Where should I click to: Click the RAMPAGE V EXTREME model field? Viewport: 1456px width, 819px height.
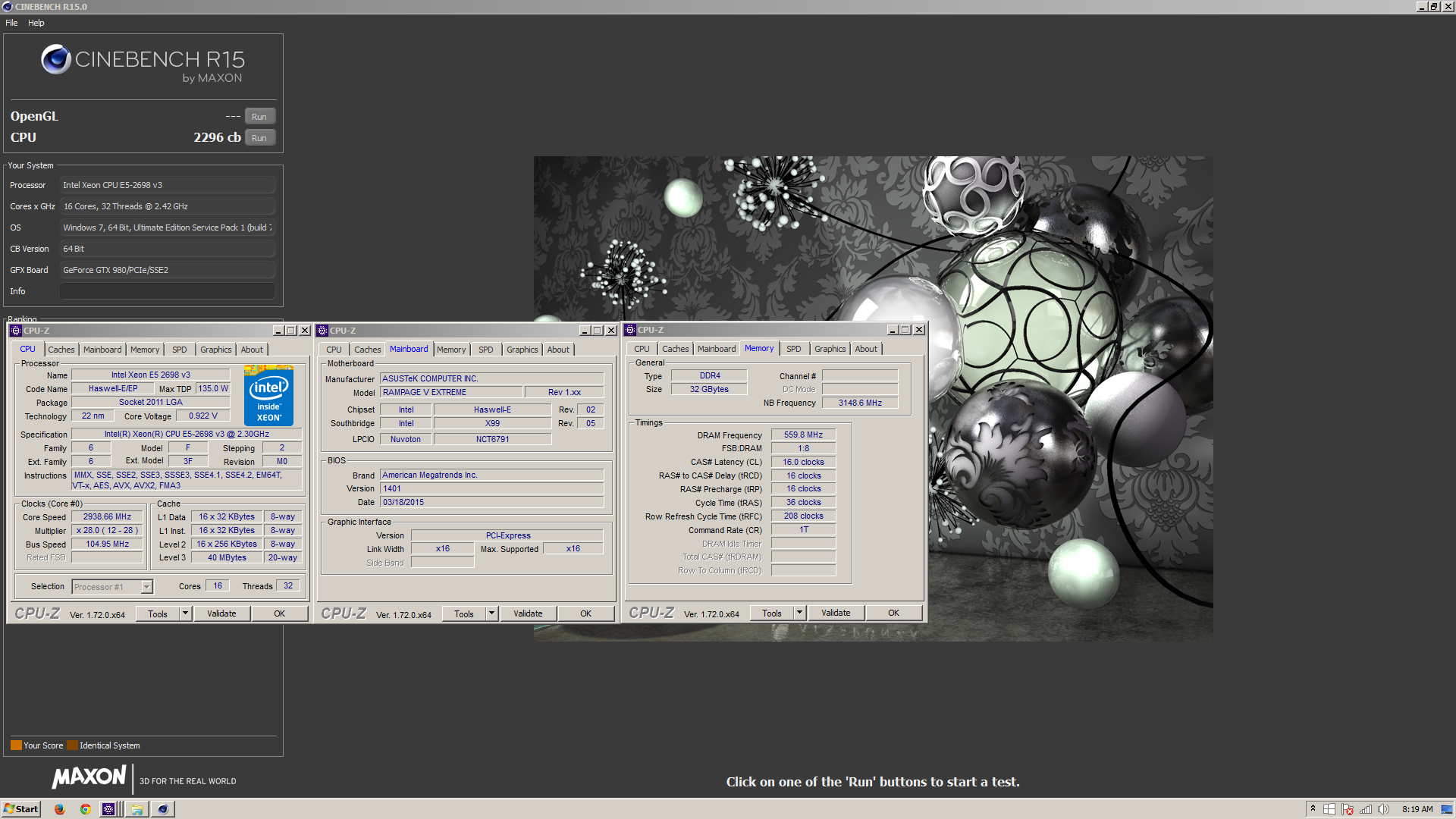click(451, 393)
